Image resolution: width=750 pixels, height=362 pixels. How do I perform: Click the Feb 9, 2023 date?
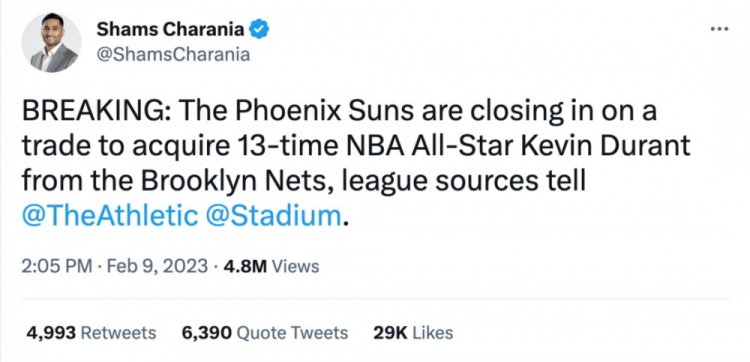pyautogui.click(x=157, y=266)
